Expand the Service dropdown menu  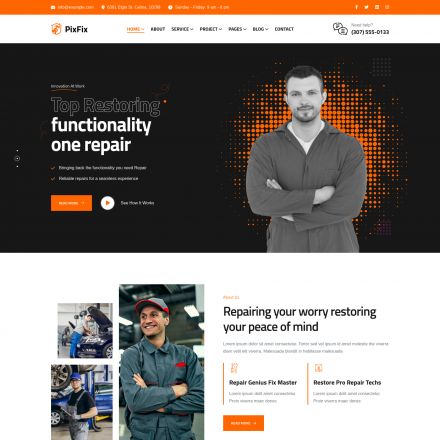tap(182, 29)
